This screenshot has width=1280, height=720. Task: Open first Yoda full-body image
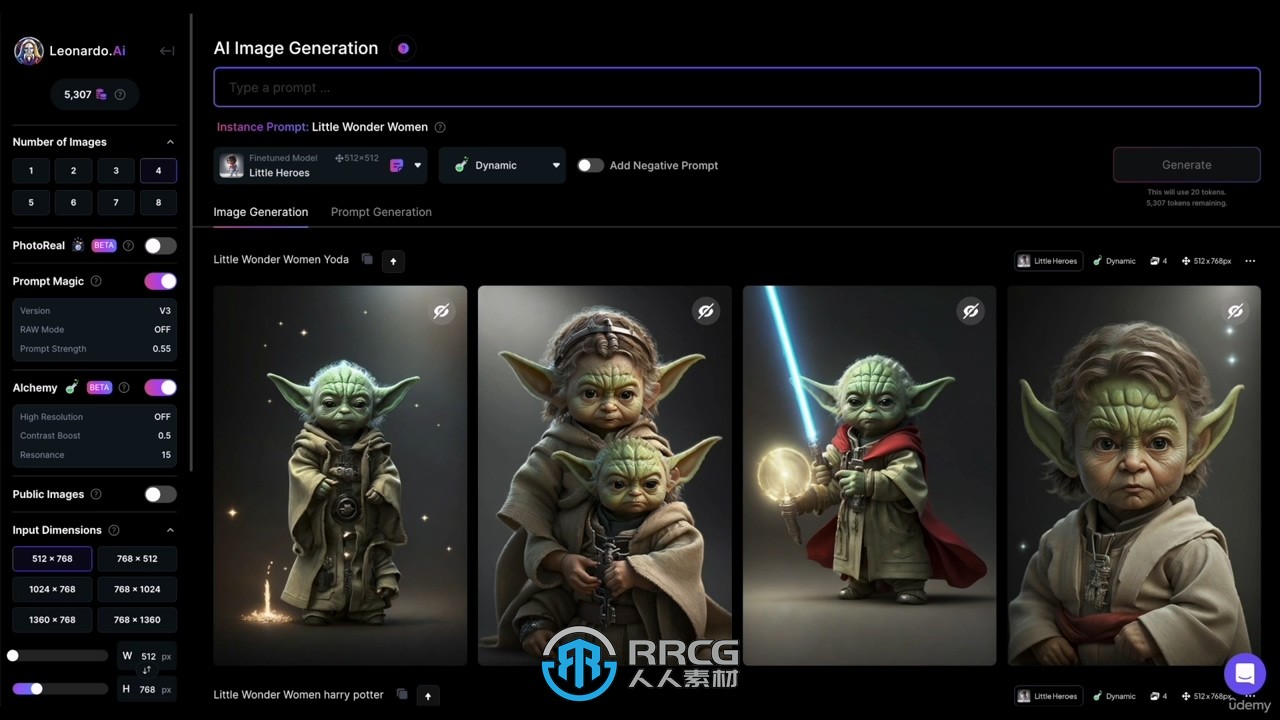(x=340, y=475)
